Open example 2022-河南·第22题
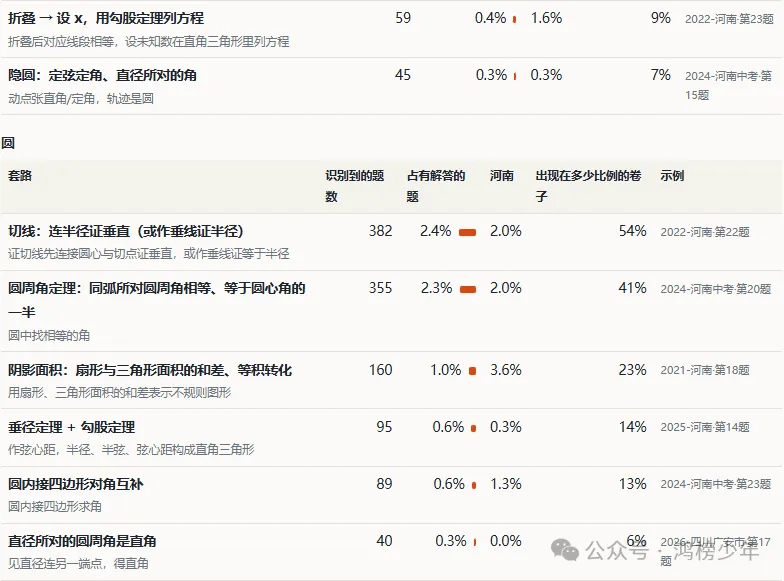The image size is (784, 581). pyautogui.click(x=705, y=232)
